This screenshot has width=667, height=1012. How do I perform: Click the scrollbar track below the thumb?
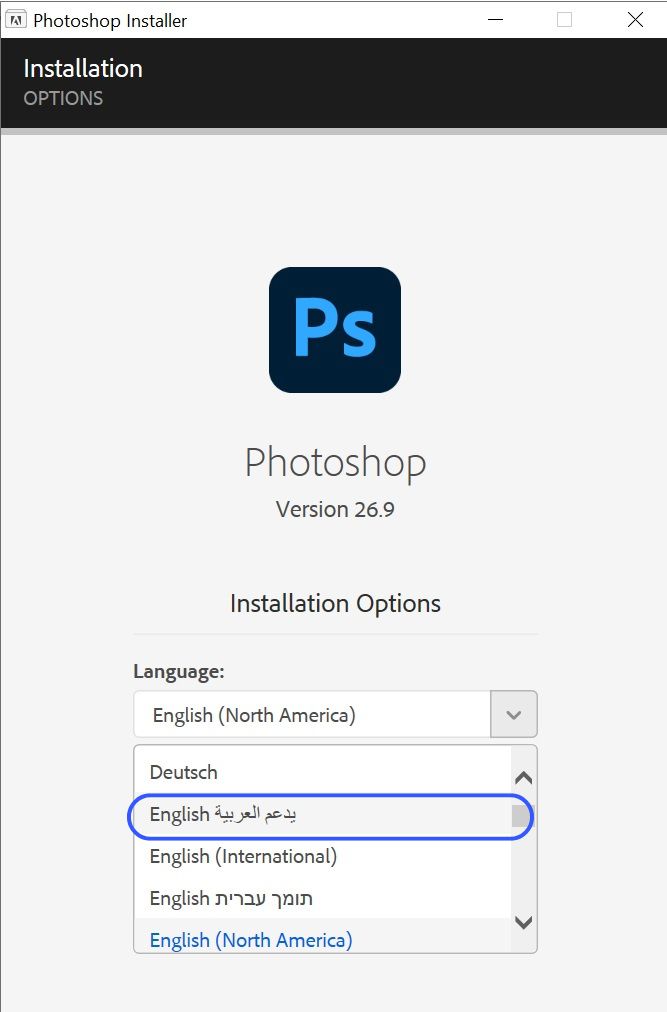click(524, 868)
